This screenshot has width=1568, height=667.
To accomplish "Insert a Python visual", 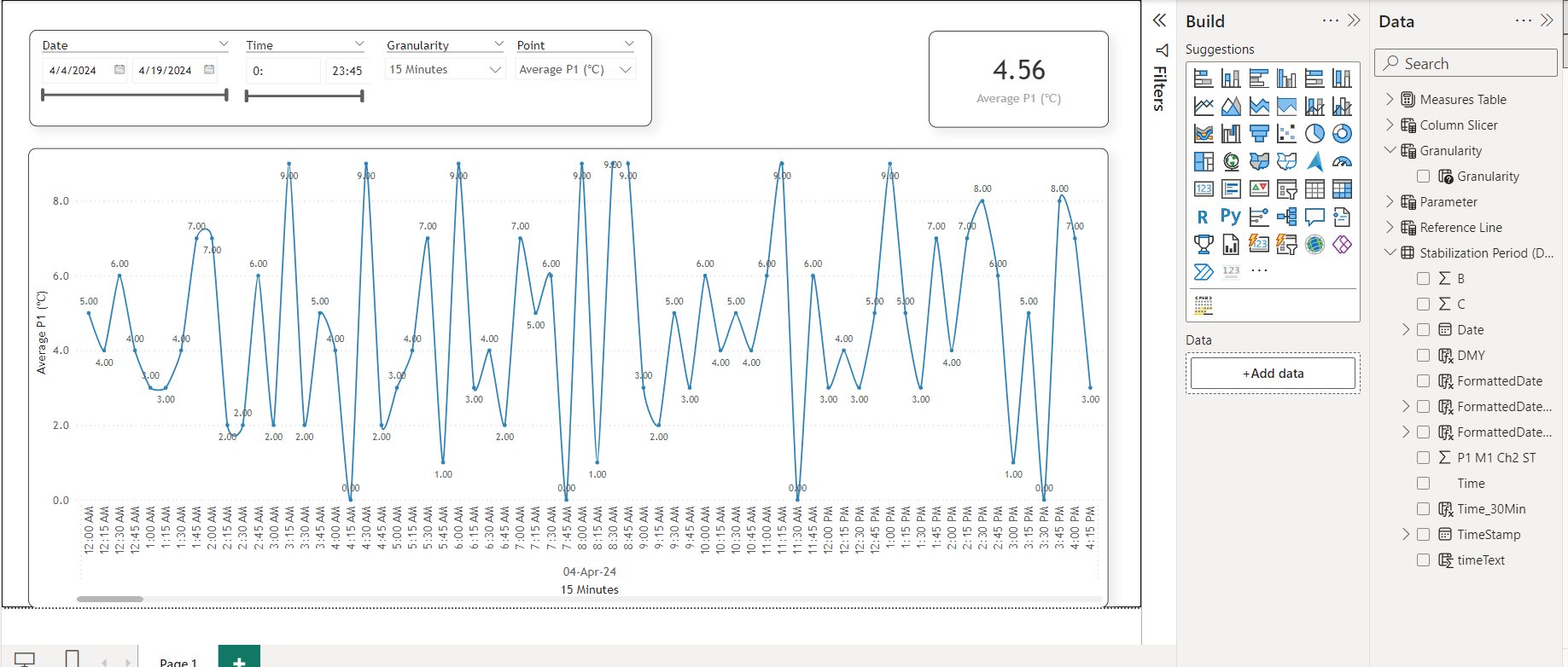I will coord(1231,217).
